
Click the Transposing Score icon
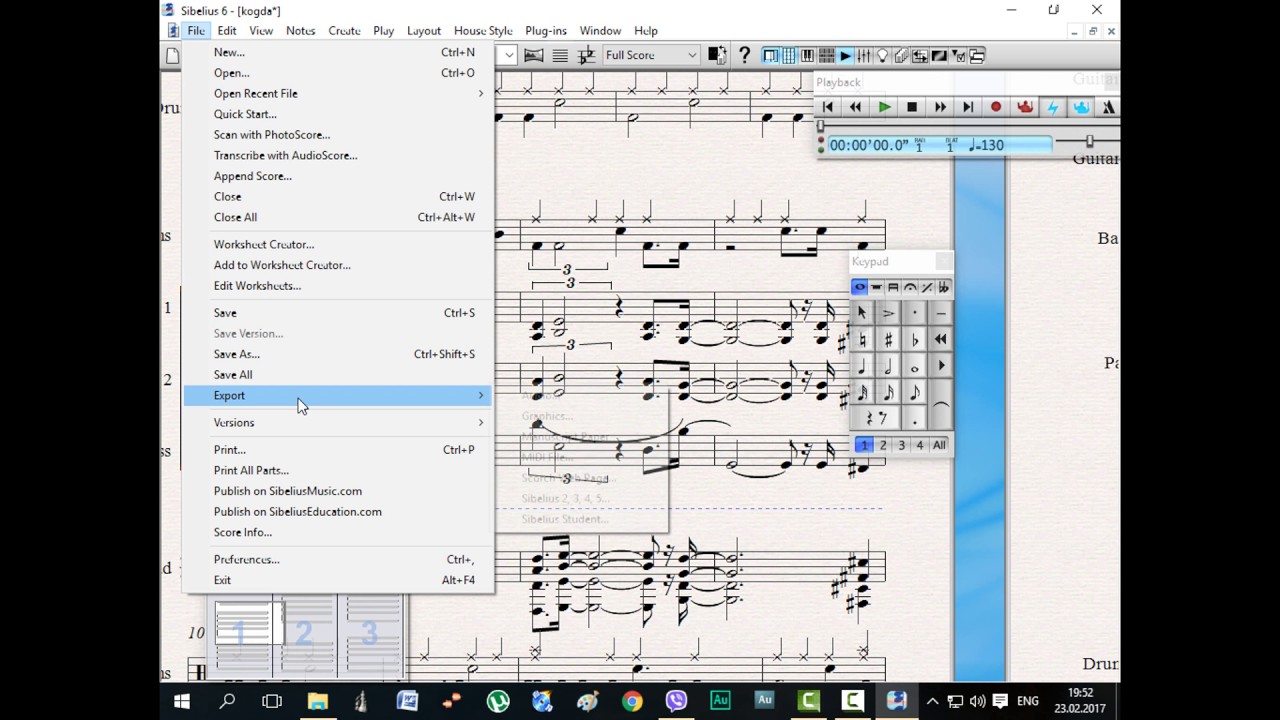(x=587, y=55)
